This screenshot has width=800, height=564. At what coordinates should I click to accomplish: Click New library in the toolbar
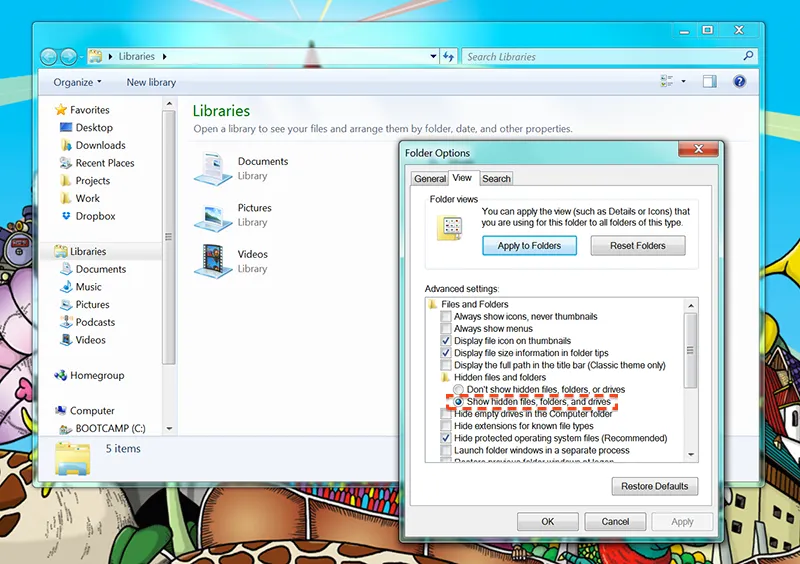click(151, 82)
